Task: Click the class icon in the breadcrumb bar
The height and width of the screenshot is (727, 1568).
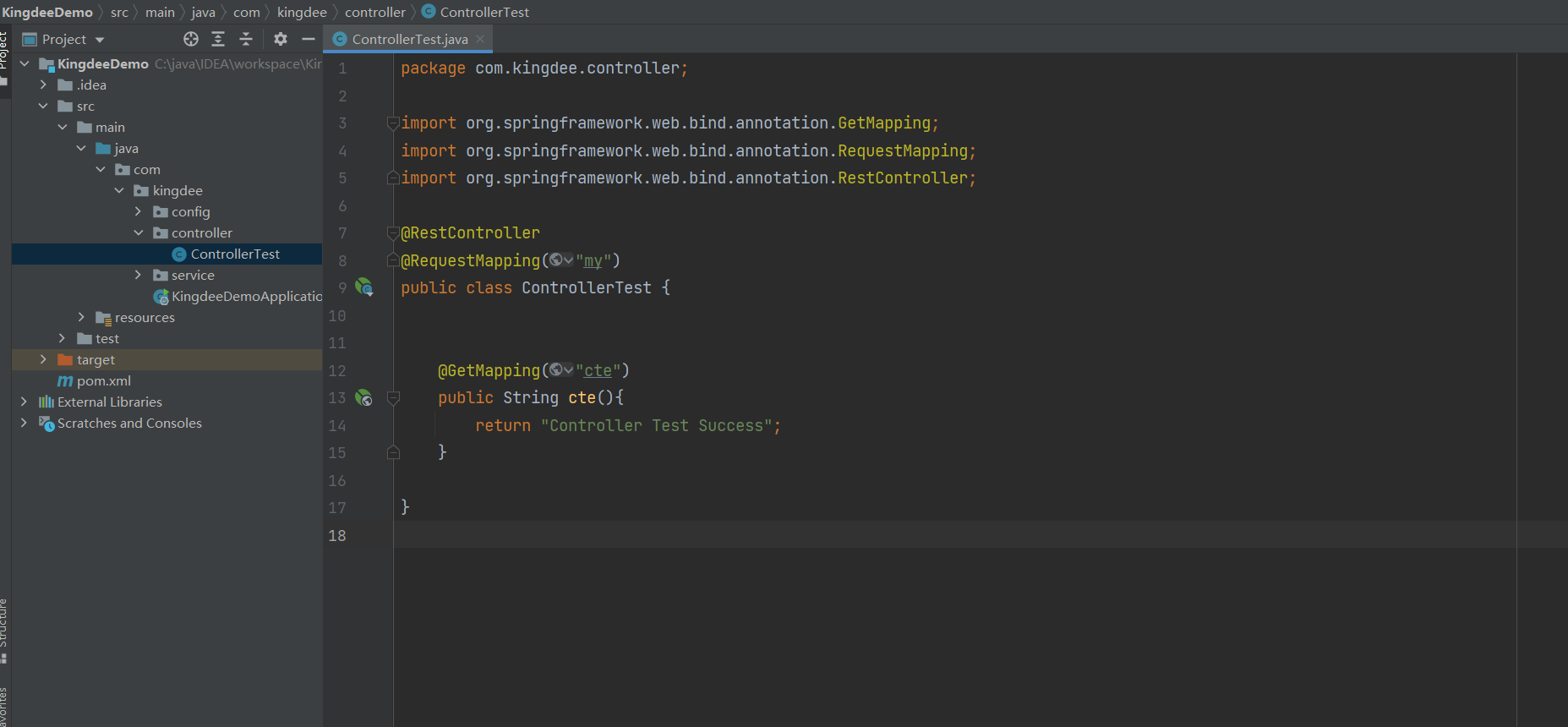Action: (x=429, y=11)
